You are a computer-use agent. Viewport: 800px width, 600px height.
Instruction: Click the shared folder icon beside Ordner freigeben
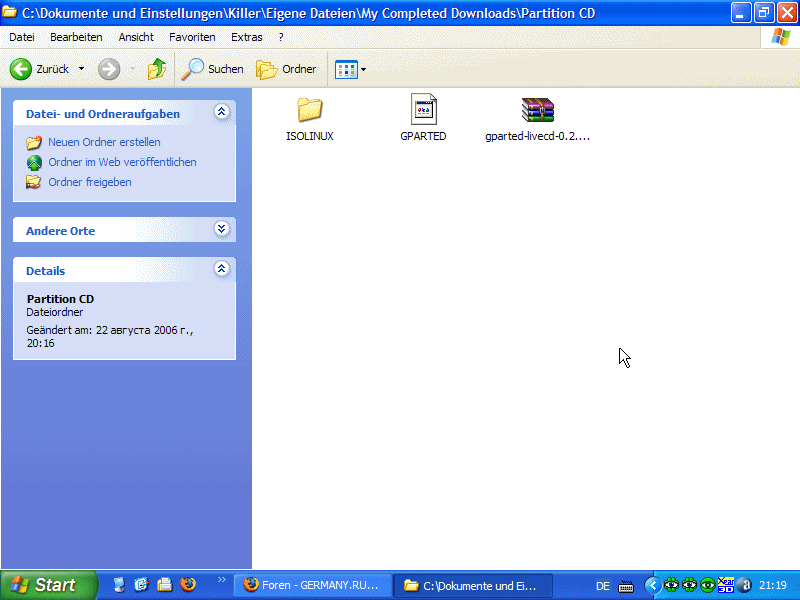pos(34,182)
